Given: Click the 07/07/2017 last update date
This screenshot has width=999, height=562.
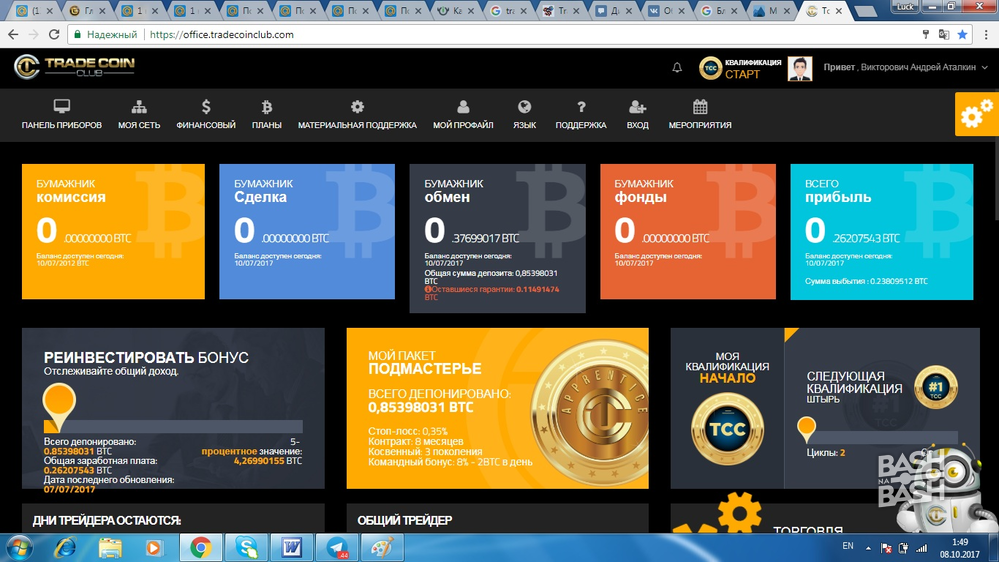Looking at the screenshot, I should 69,489.
